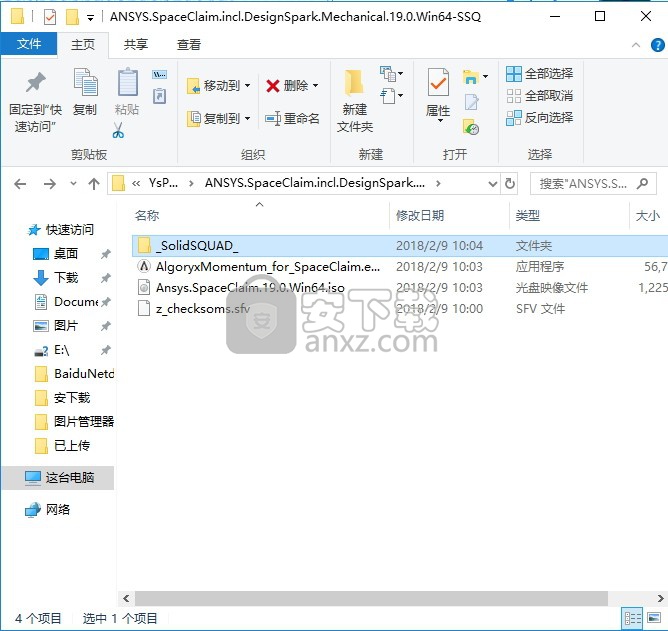Click the scissors Cut icon

click(x=118, y=130)
